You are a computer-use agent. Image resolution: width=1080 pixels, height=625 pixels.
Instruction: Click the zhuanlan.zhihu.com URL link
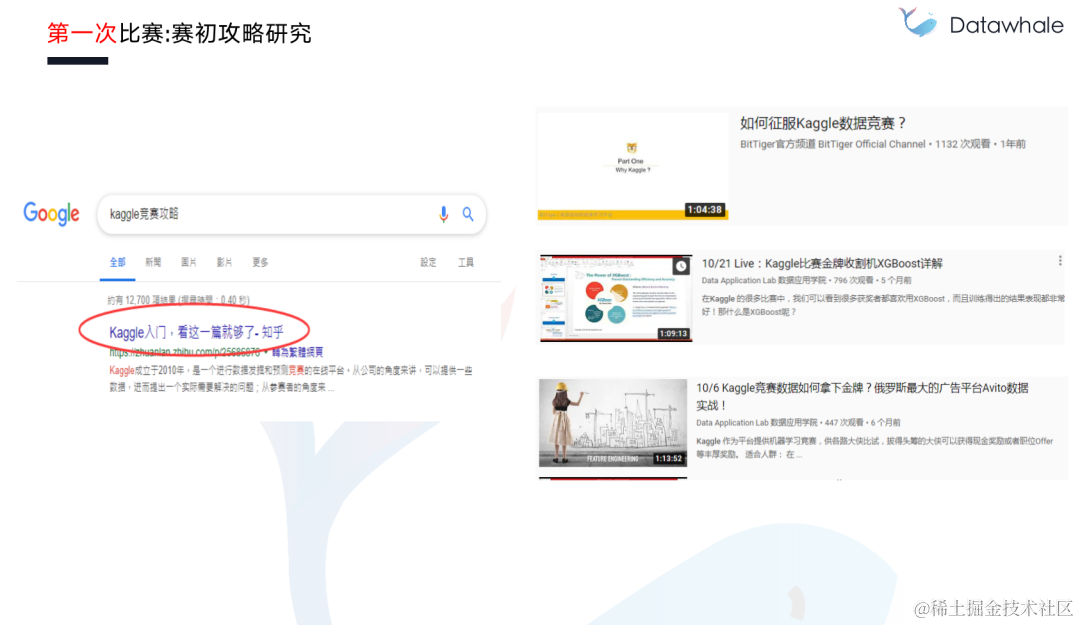(185, 352)
